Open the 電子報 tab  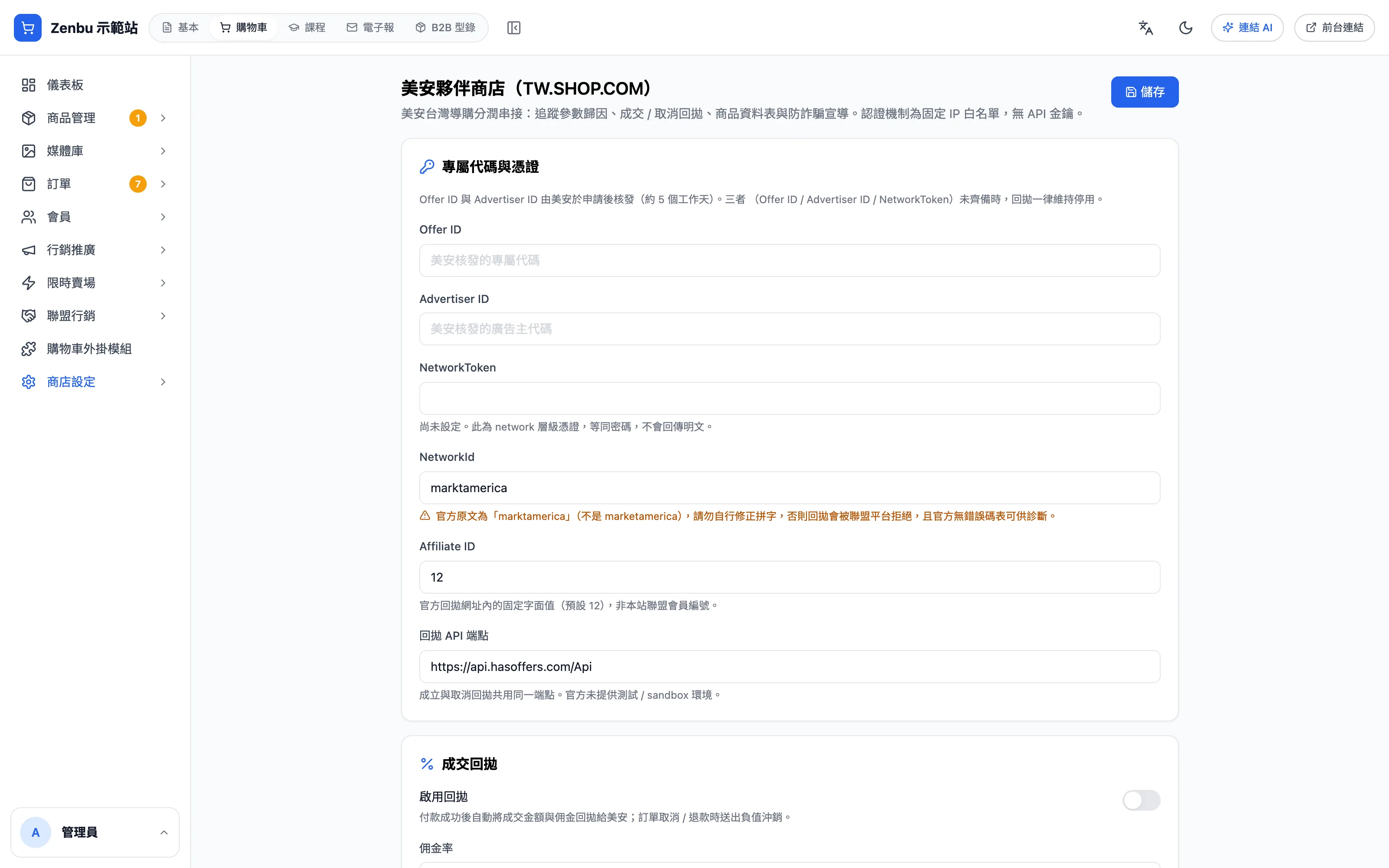370,27
